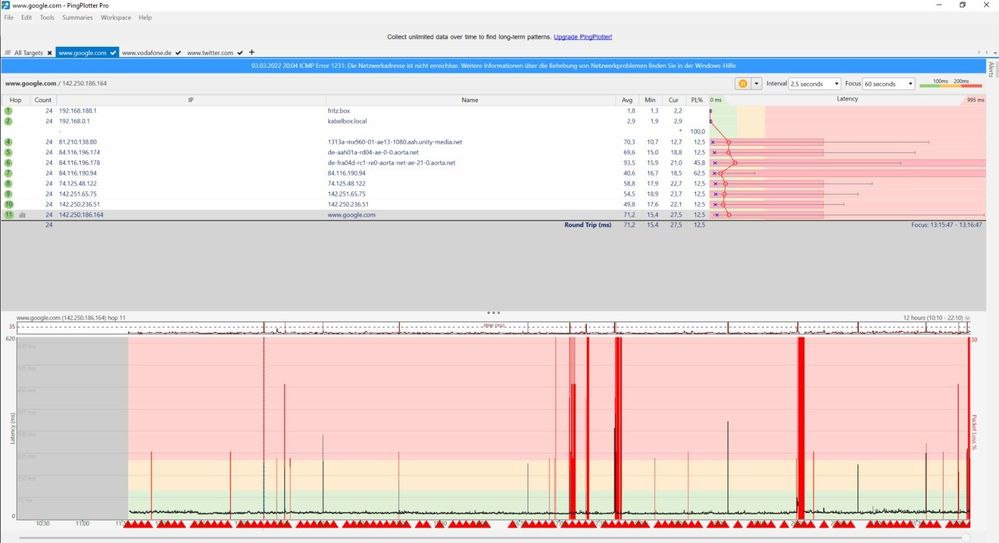
Task: Click www.google.com name in hop 11 row
Action: tap(351, 215)
